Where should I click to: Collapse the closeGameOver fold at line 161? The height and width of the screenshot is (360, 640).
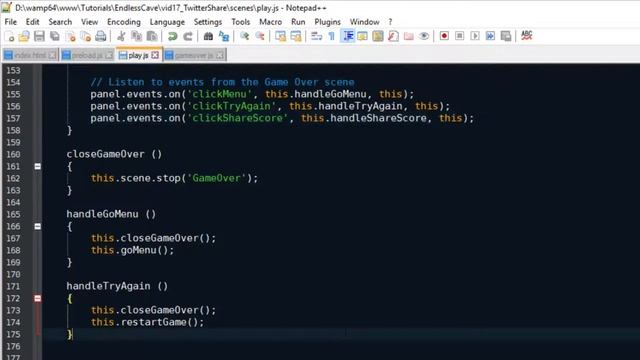(38, 166)
